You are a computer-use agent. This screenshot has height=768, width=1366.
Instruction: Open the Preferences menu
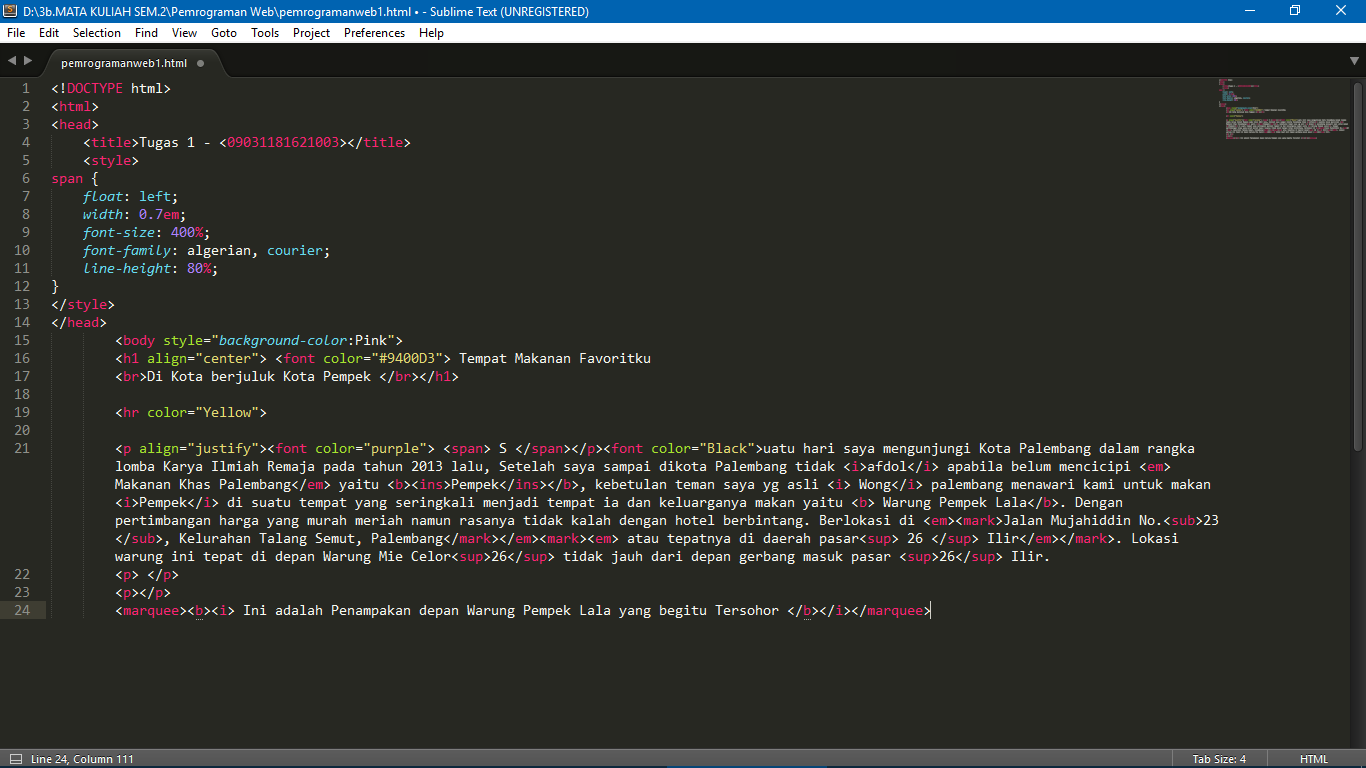(x=374, y=33)
